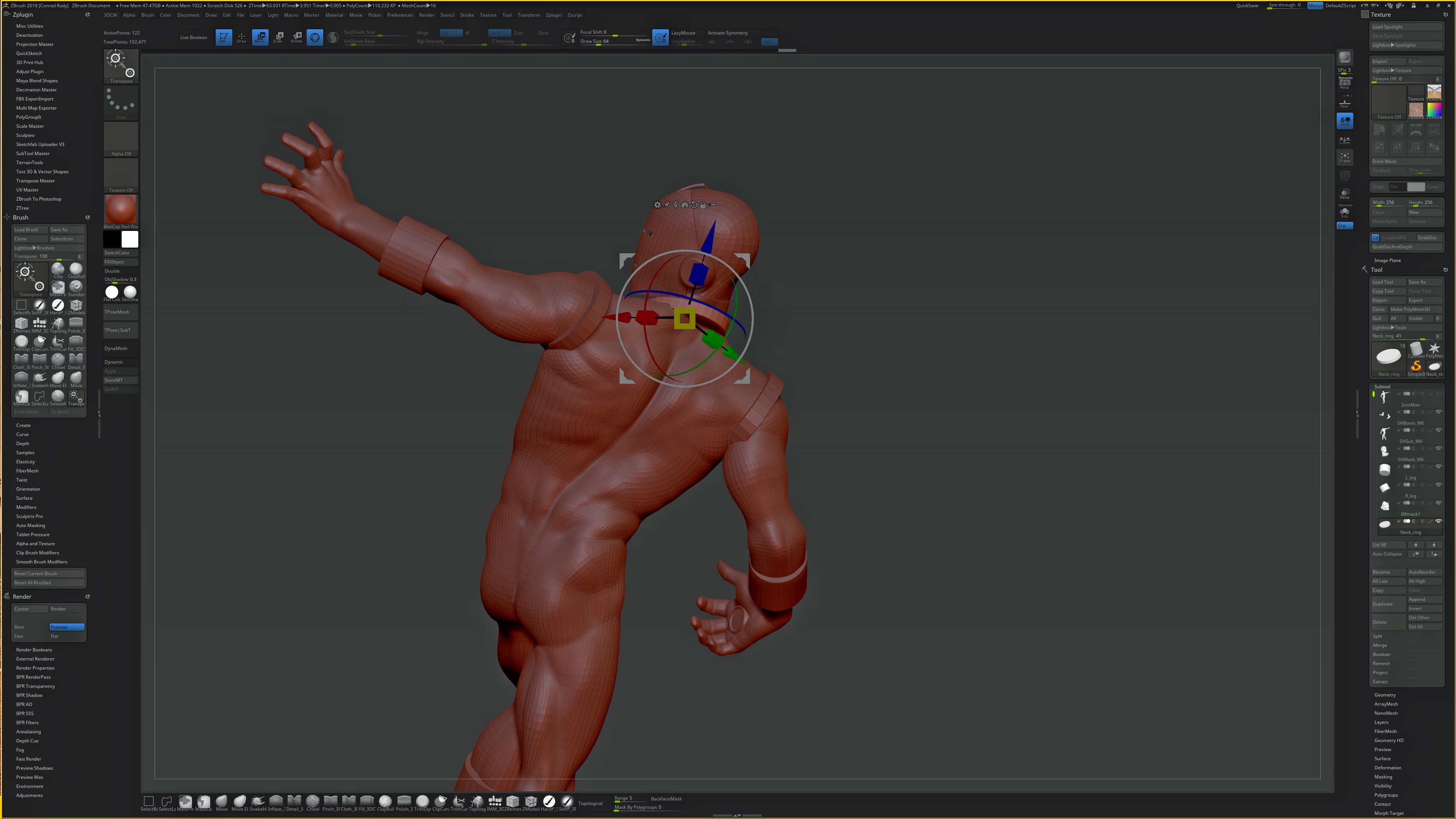
Task: Open the Dots stroke type thumbnail
Action: pyautogui.click(x=121, y=102)
